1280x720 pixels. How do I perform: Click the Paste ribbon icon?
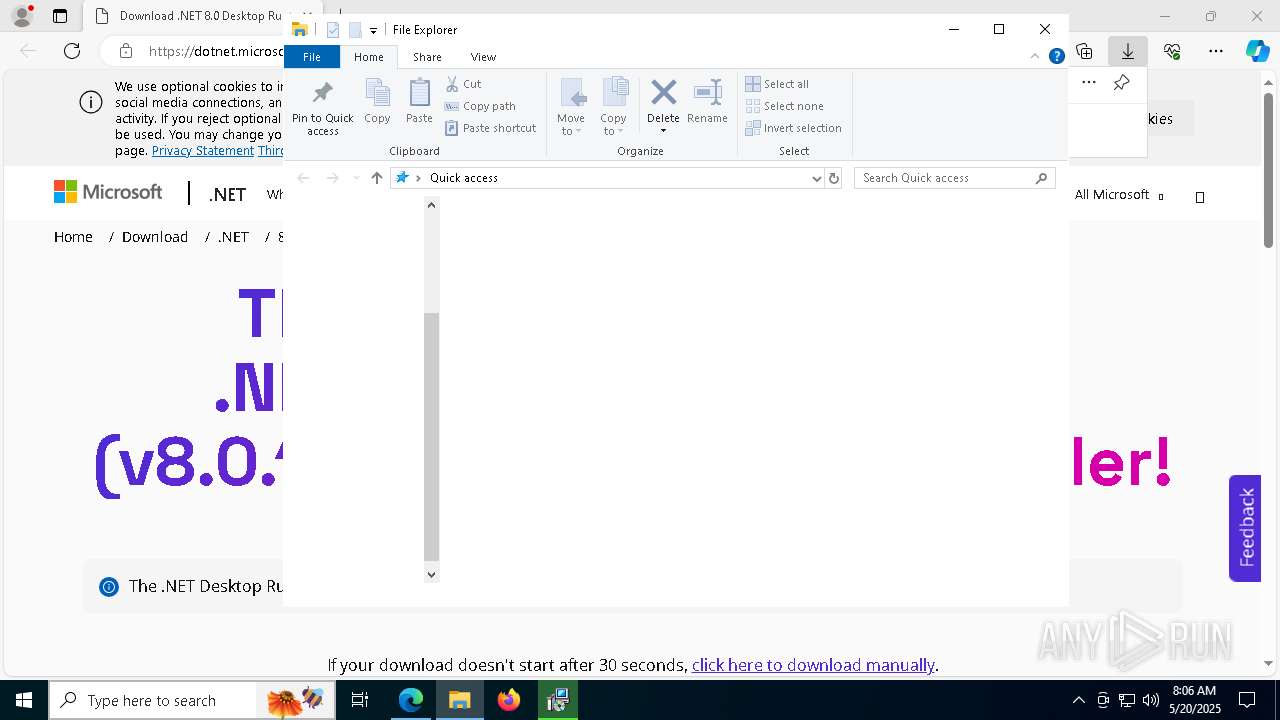(x=419, y=93)
